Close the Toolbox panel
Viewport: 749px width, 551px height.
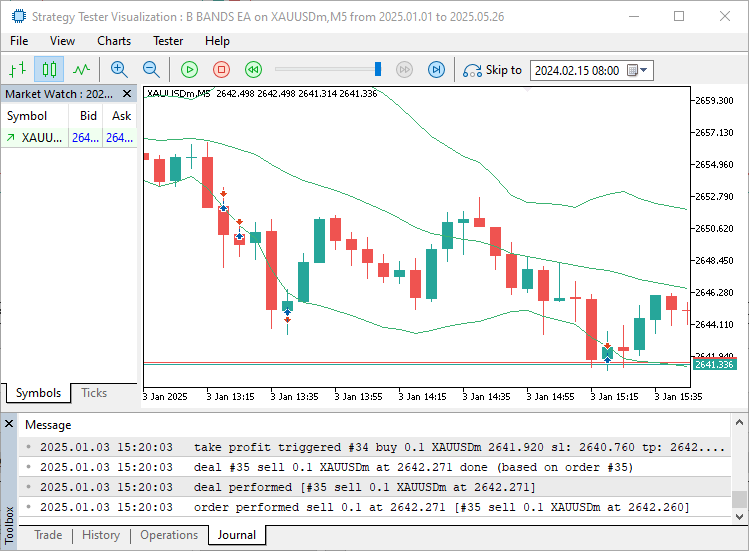pyautogui.click(x=9, y=424)
